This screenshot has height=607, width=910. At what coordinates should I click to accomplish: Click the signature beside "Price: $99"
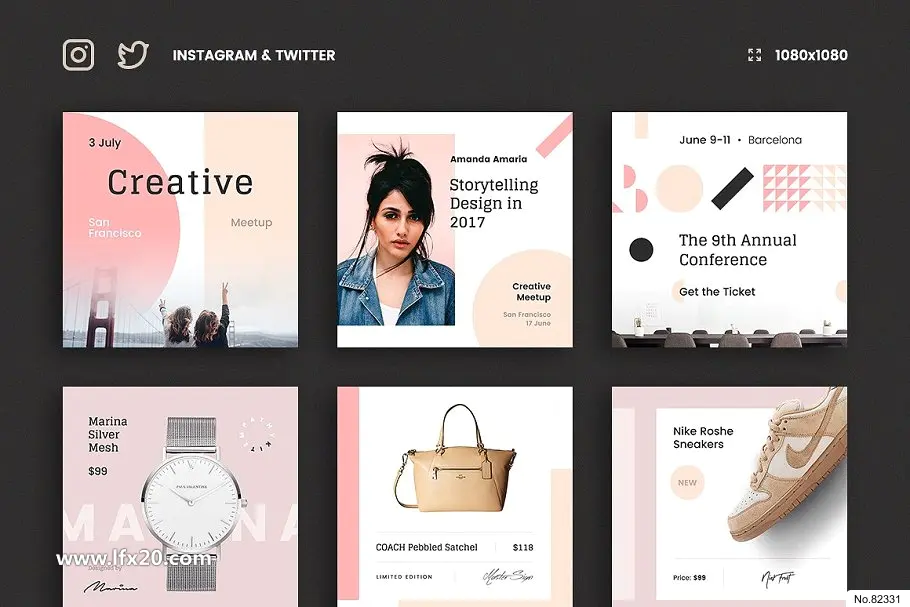pyautogui.click(x=777, y=578)
